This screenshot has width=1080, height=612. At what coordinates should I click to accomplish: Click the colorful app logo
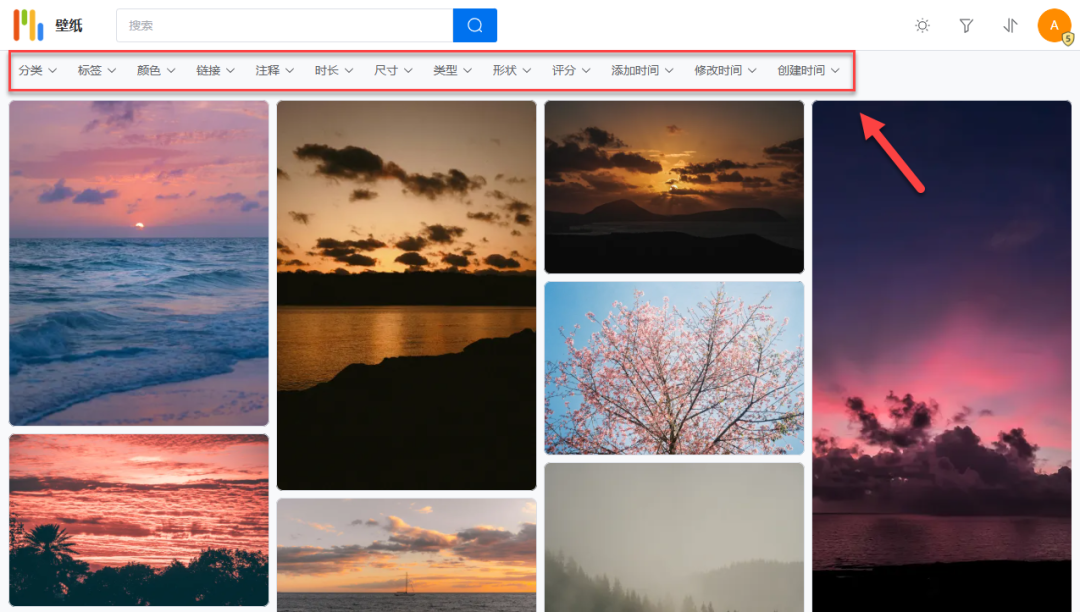tap(27, 25)
